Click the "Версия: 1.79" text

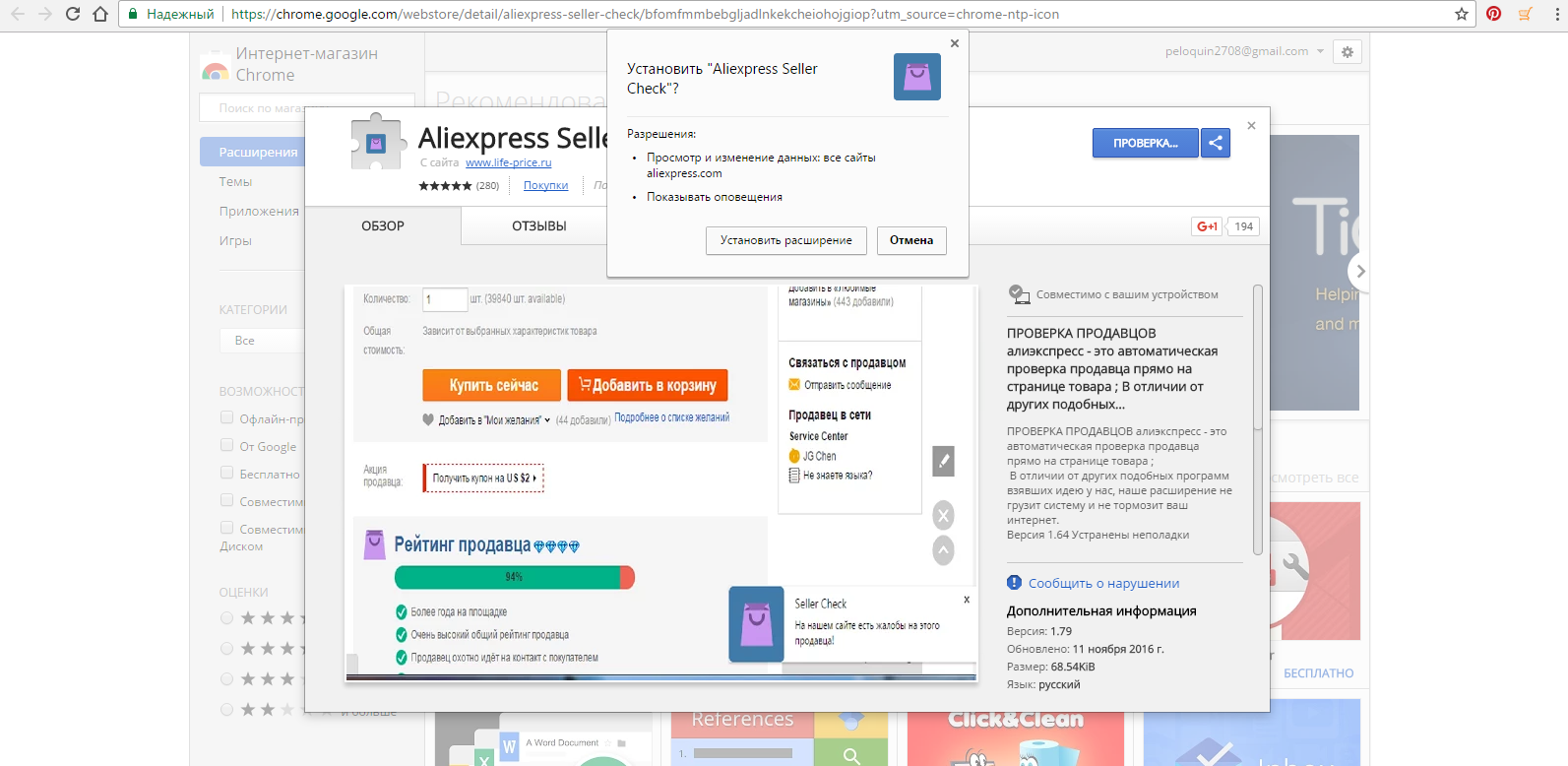tap(1039, 631)
